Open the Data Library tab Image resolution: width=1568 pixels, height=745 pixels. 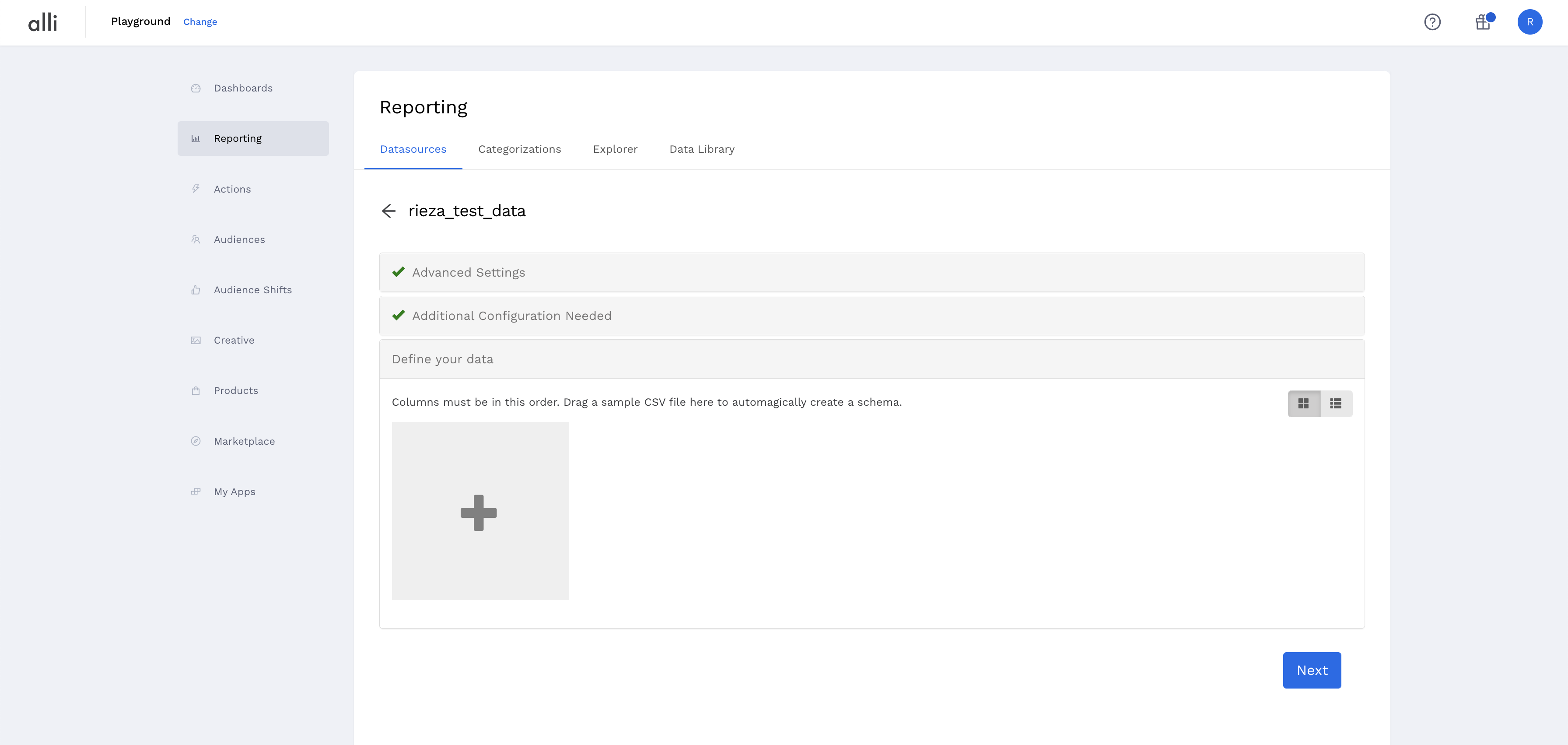701,149
